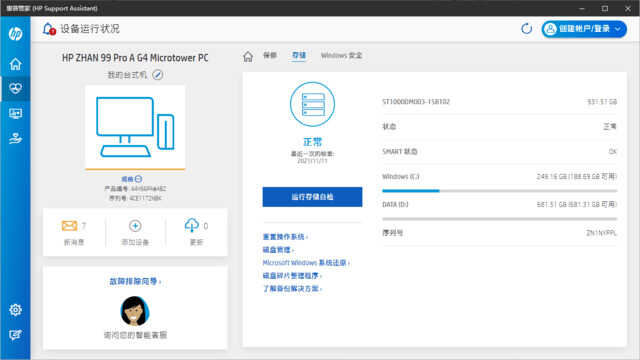Open Microsoft Windows 系统还原 link
This screenshot has width=640, height=360.
pyautogui.click(x=306, y=262)
